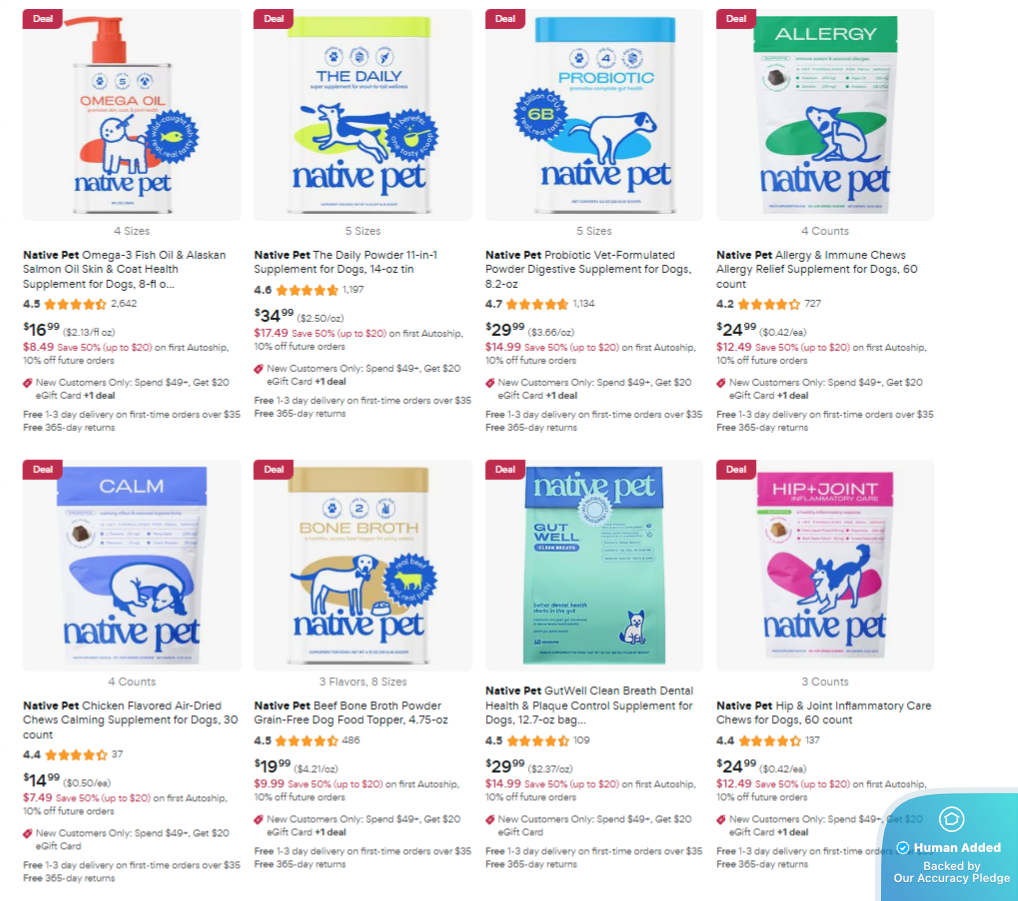Image resolution: width=1018 pixels, height=901 pixels.
Task: Click the Deal badge on Omega Oil product
Action: [x=42, y=19]
